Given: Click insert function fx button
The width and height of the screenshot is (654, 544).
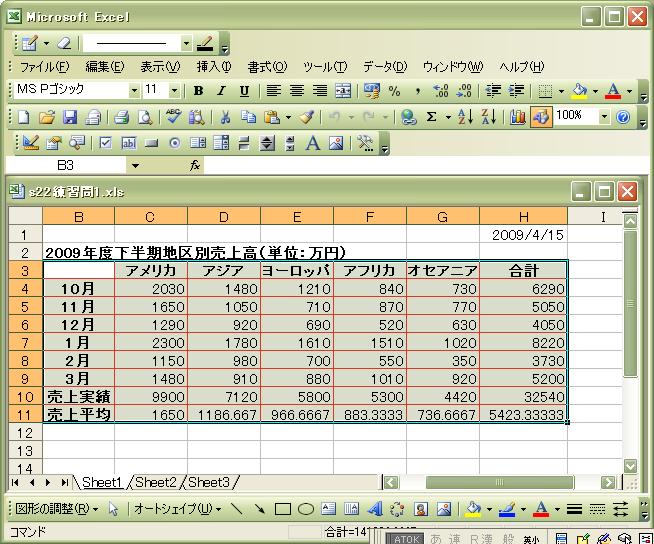Looking at the screenshot, I should [x=194, y=166].
